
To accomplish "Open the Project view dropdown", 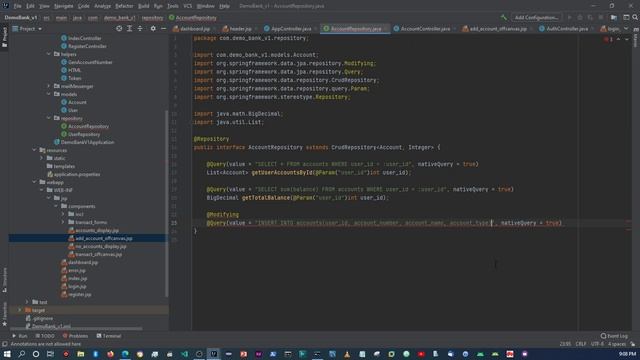I will [27, 29].
